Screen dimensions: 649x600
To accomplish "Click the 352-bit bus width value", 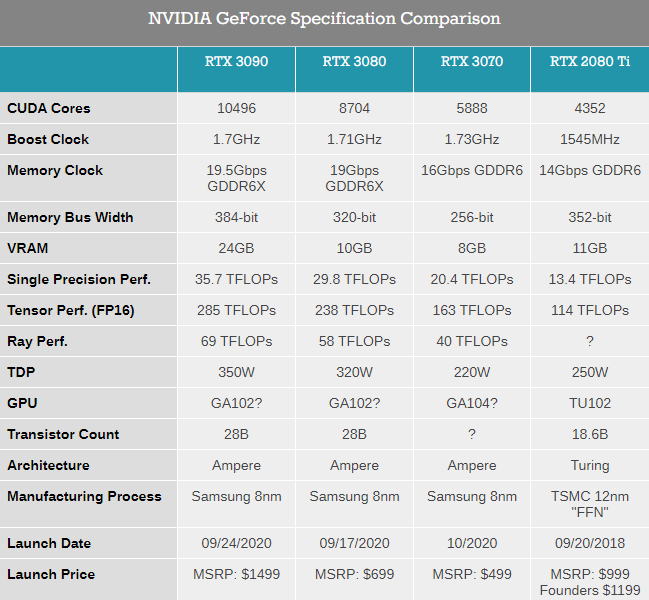I will pos(590,218).
